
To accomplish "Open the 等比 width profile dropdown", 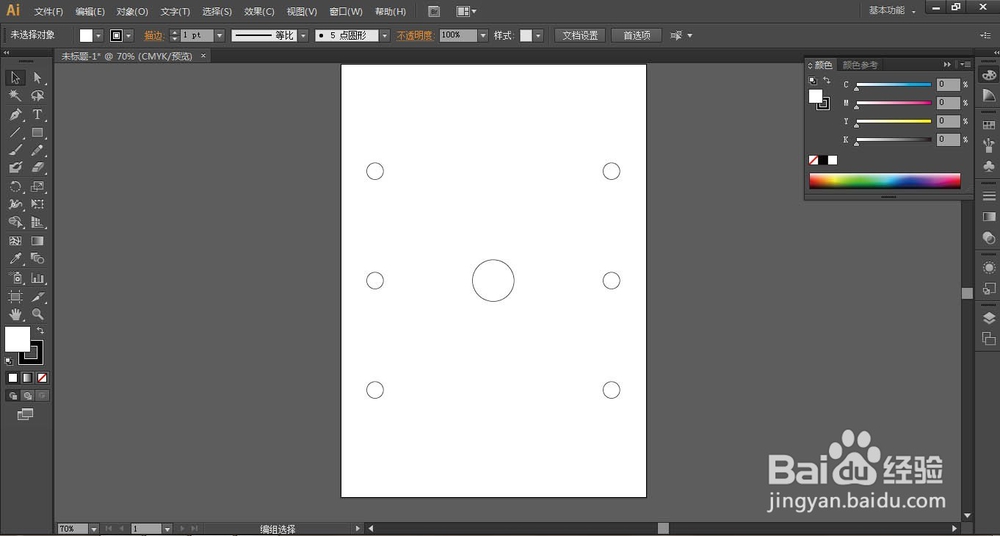I will pos(303,36).
